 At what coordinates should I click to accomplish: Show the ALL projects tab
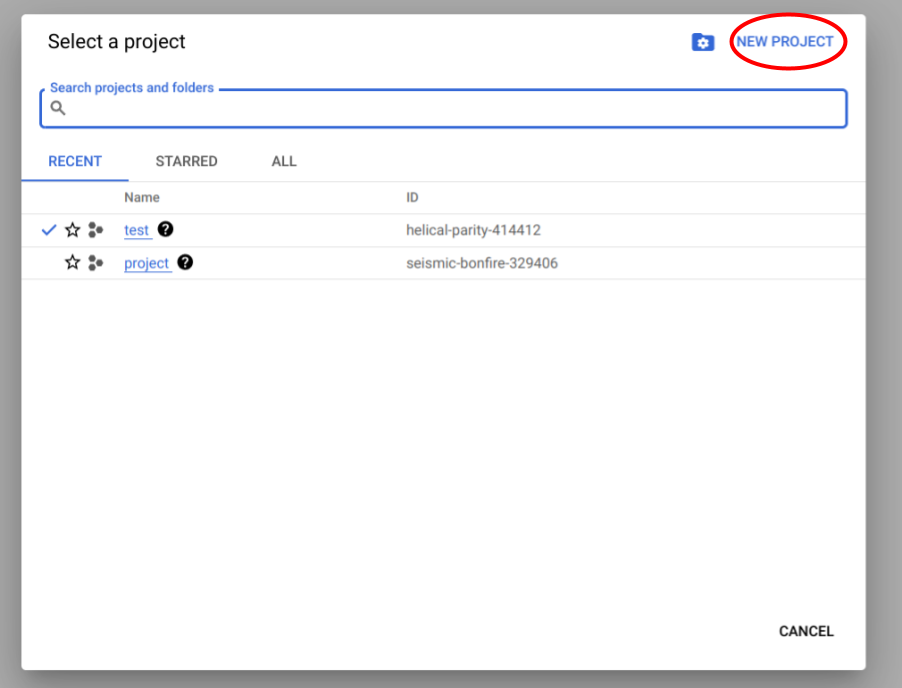(x=284, y=161)
